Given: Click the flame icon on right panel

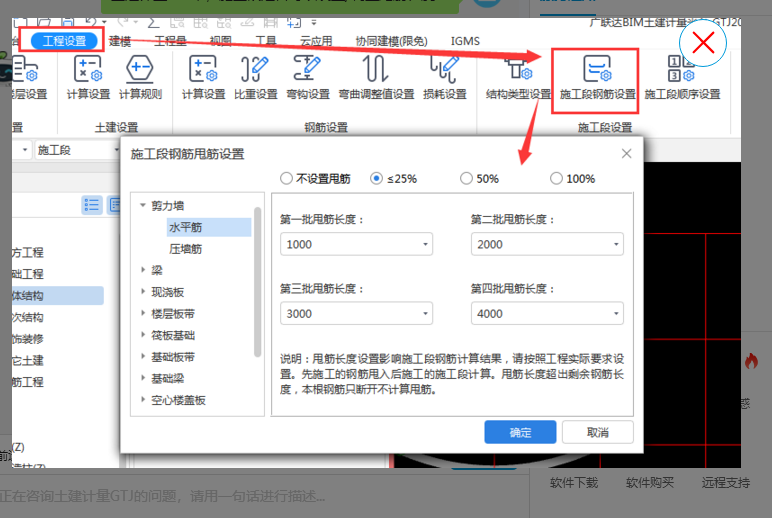Looking at the screenshot, I should [751, 360].
